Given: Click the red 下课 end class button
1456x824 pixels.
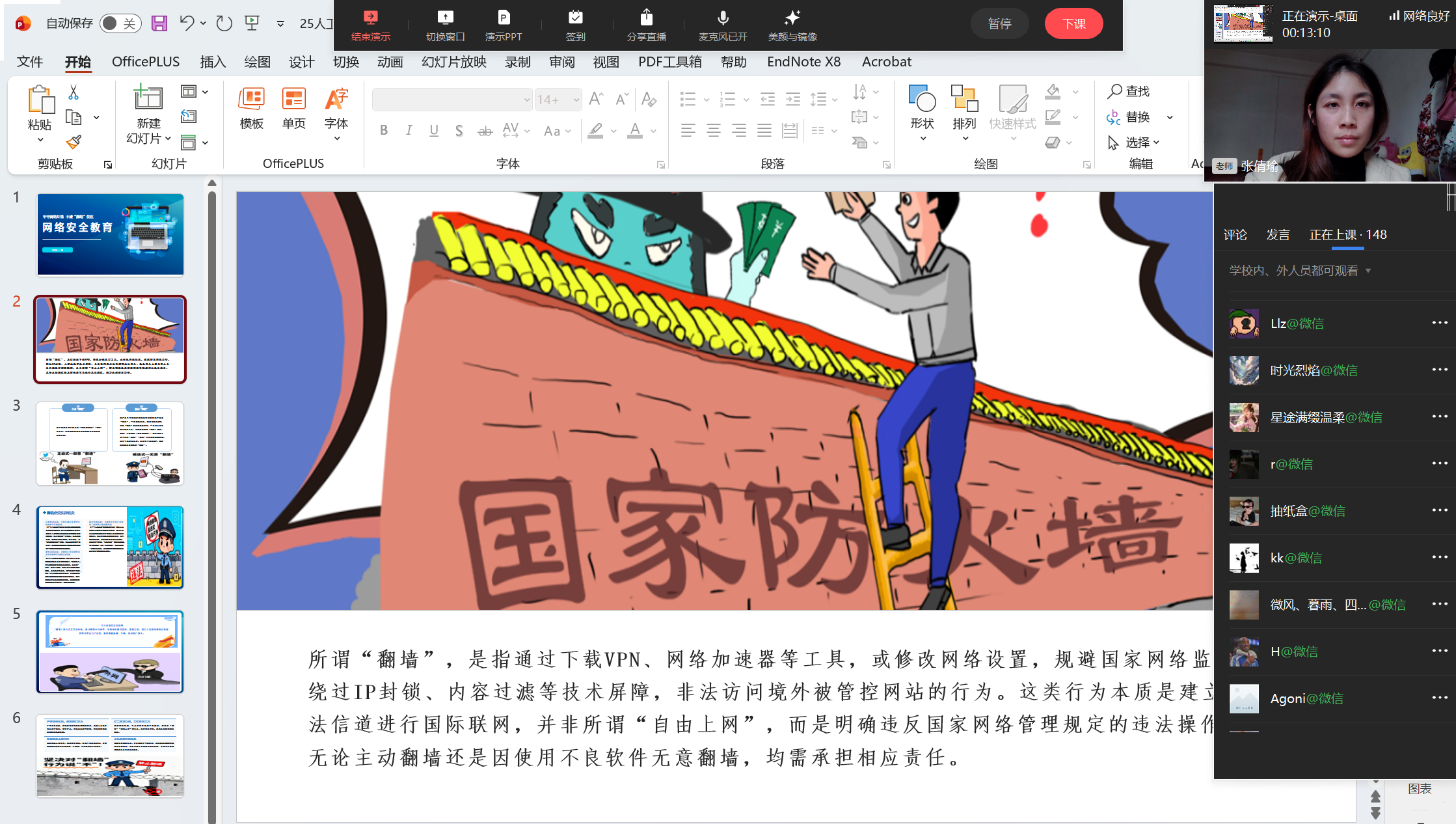Looking at the screenshot, I should (1073, 24).
